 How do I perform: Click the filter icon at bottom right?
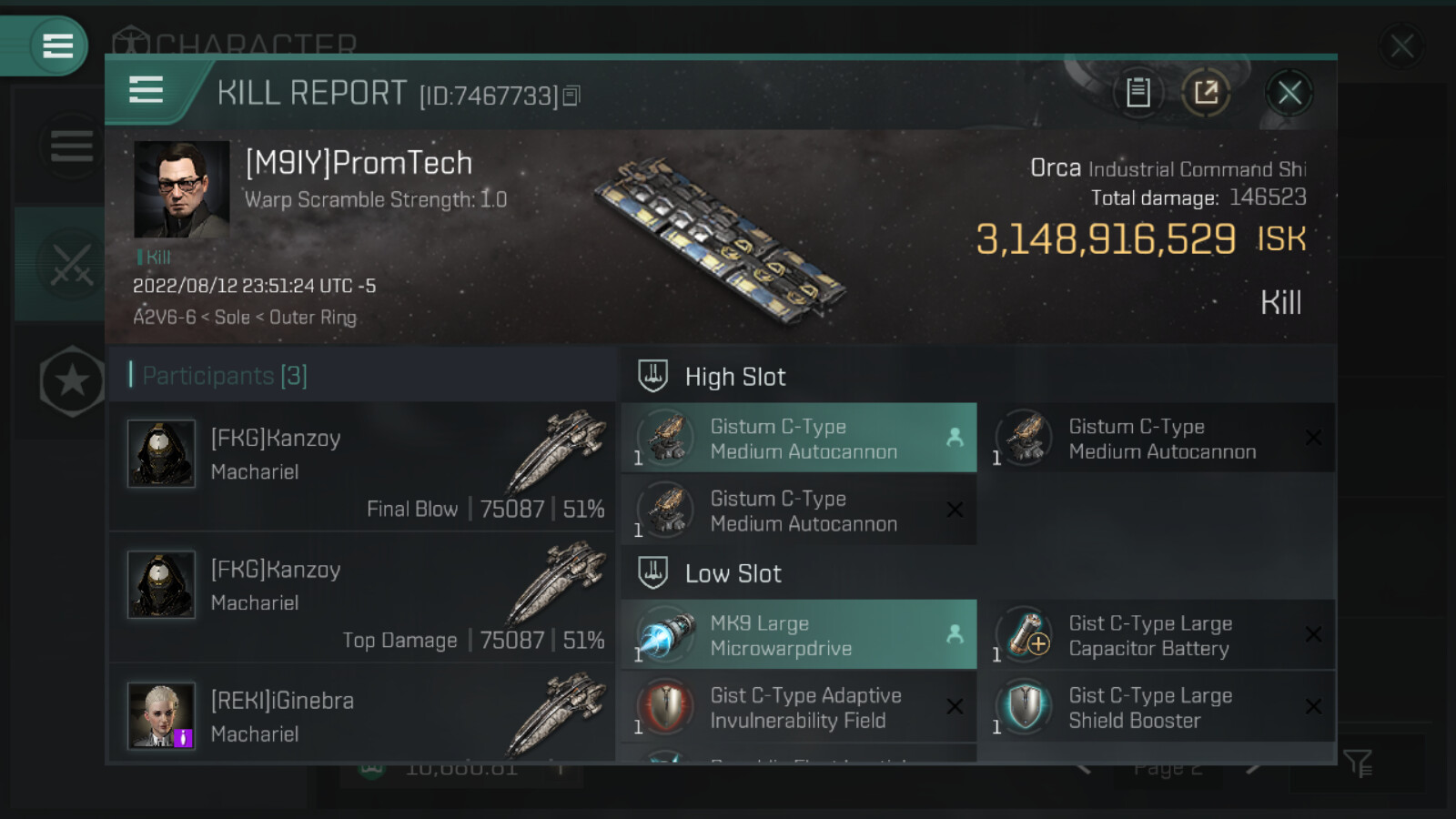tap(1357, 763)
